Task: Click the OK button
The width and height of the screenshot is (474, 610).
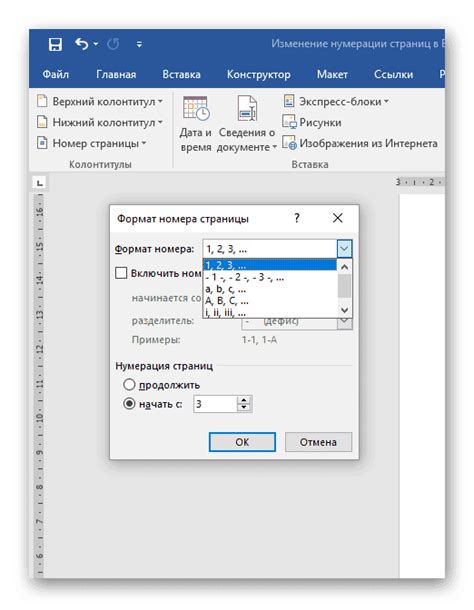Action: tap(242, 442)
